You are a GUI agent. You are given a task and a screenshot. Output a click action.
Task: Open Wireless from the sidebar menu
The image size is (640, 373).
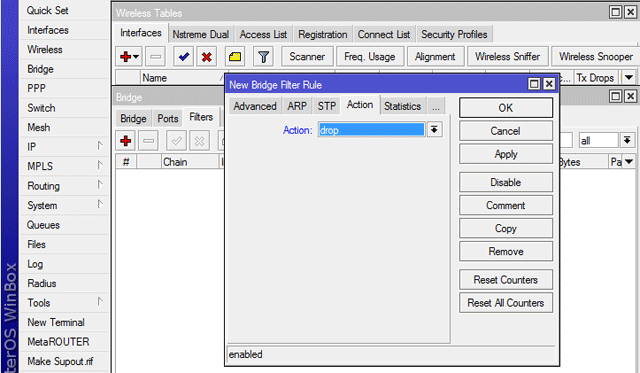click(45, 49)
